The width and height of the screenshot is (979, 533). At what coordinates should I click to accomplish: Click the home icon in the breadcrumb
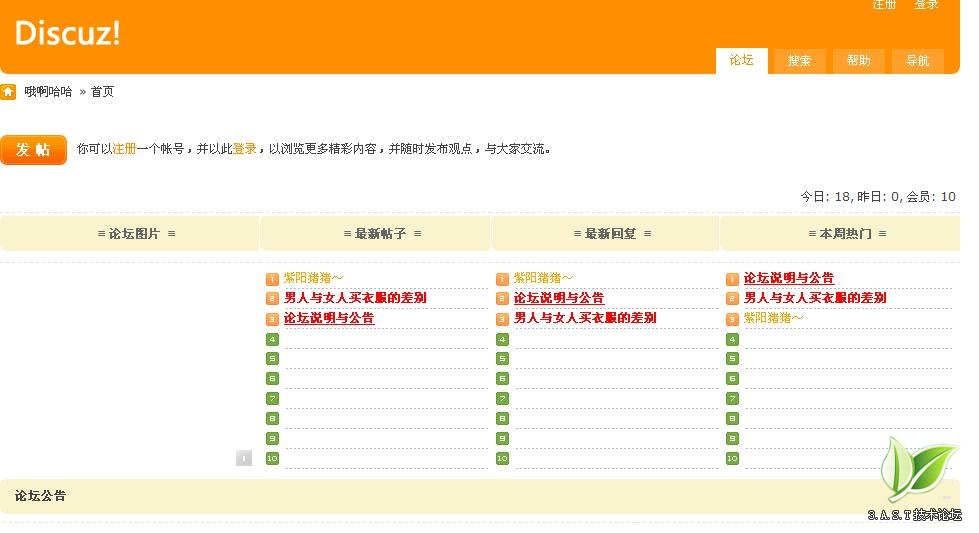[x=8, y=92]
